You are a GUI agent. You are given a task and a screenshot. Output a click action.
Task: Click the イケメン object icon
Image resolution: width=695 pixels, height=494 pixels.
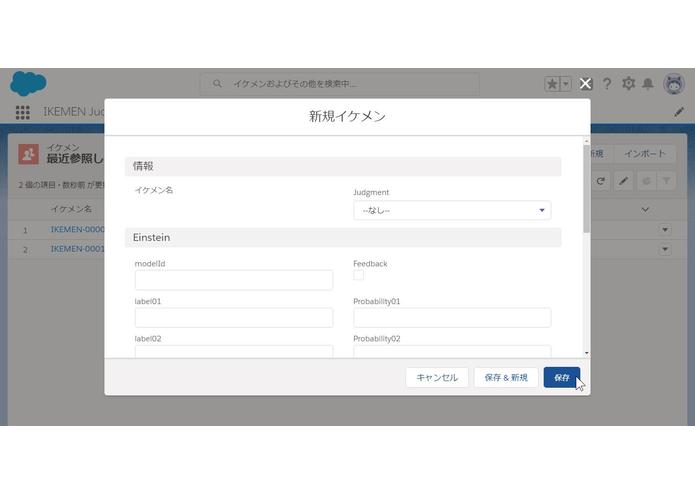(x=28, y=154)
